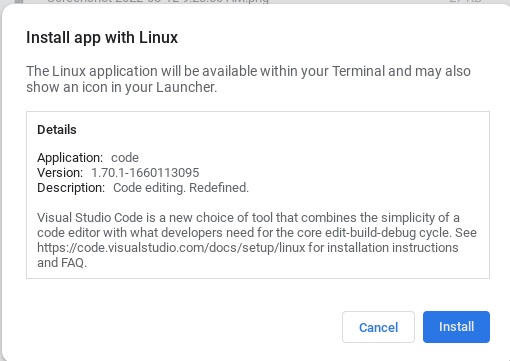Image resolution: width=510 pixels, height=361 pixels.
Task: Click the sentence about Terminal and Launcher
Action: point(248,79)
